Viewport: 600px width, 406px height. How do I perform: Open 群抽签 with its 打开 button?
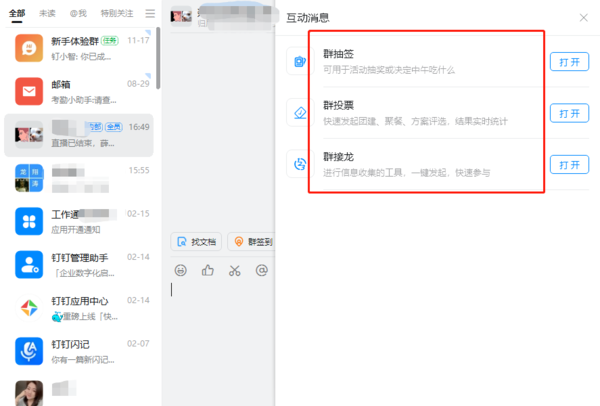click(569, 62)
